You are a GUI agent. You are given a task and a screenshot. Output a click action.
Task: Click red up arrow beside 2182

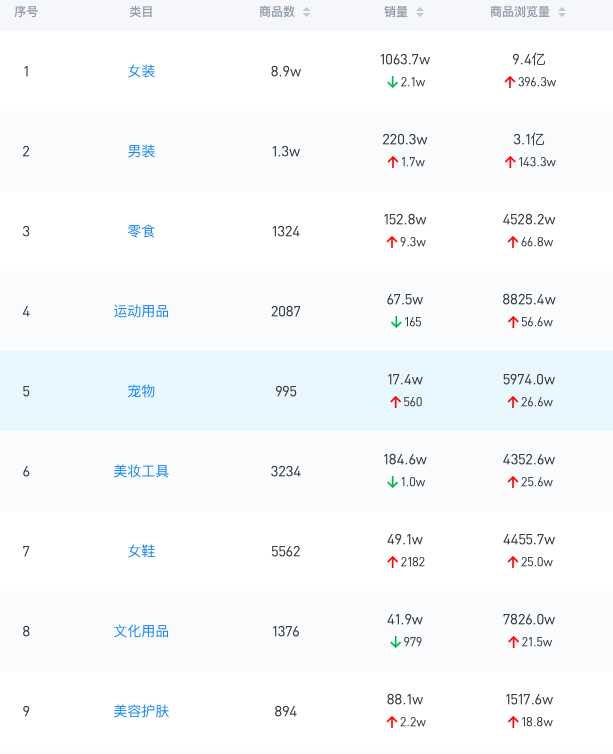392,562
